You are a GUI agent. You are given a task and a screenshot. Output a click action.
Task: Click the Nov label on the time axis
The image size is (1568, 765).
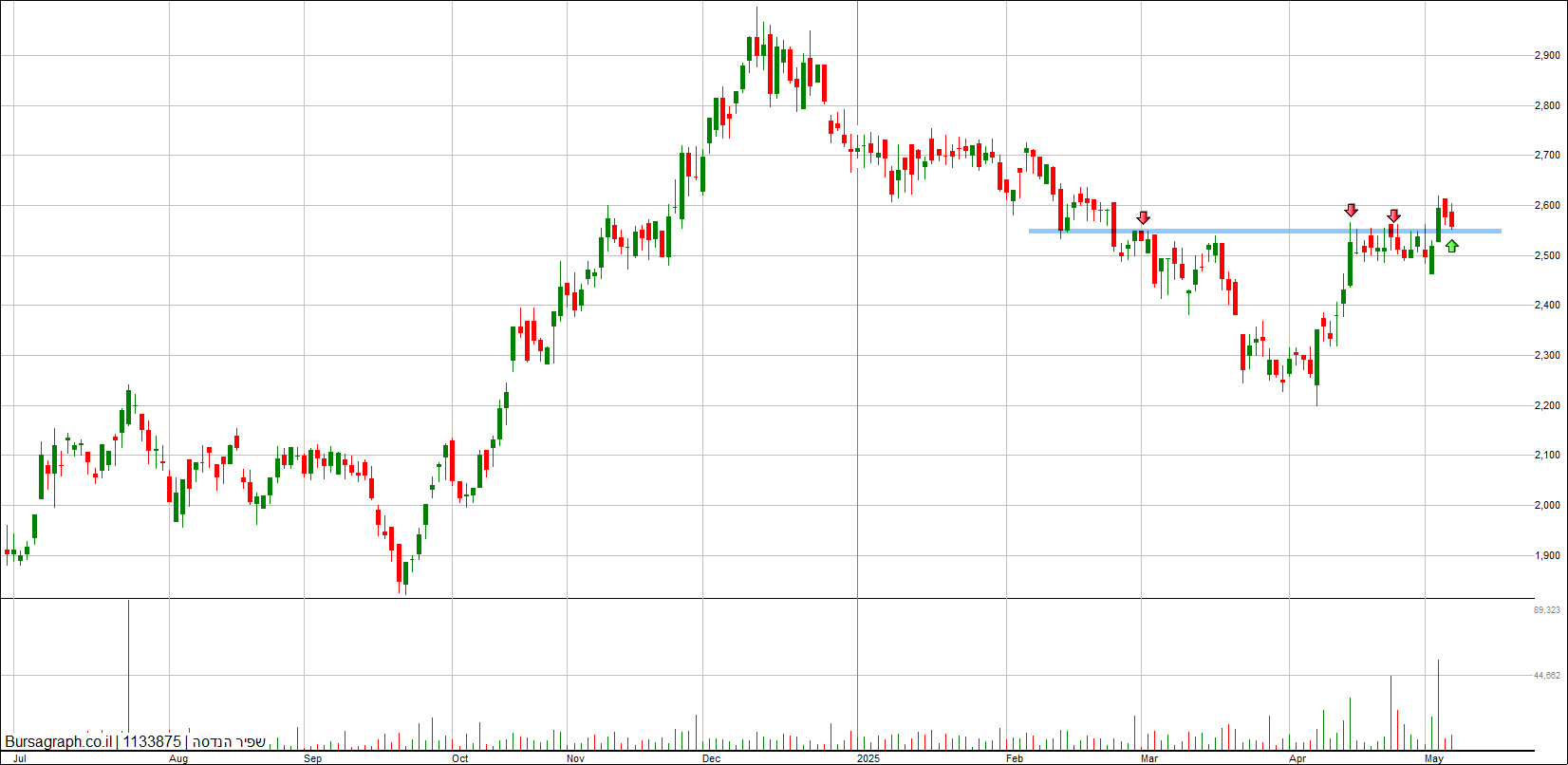pyautogui.click(x=575, y=759)
